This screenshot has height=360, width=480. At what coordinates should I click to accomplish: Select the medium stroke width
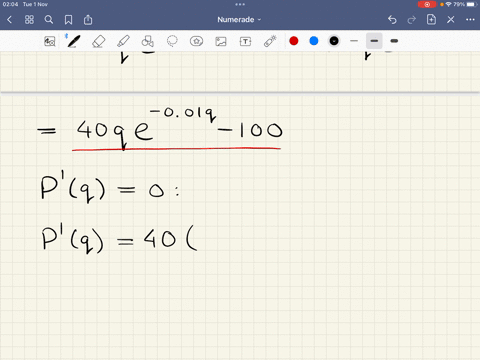[374, 41]
